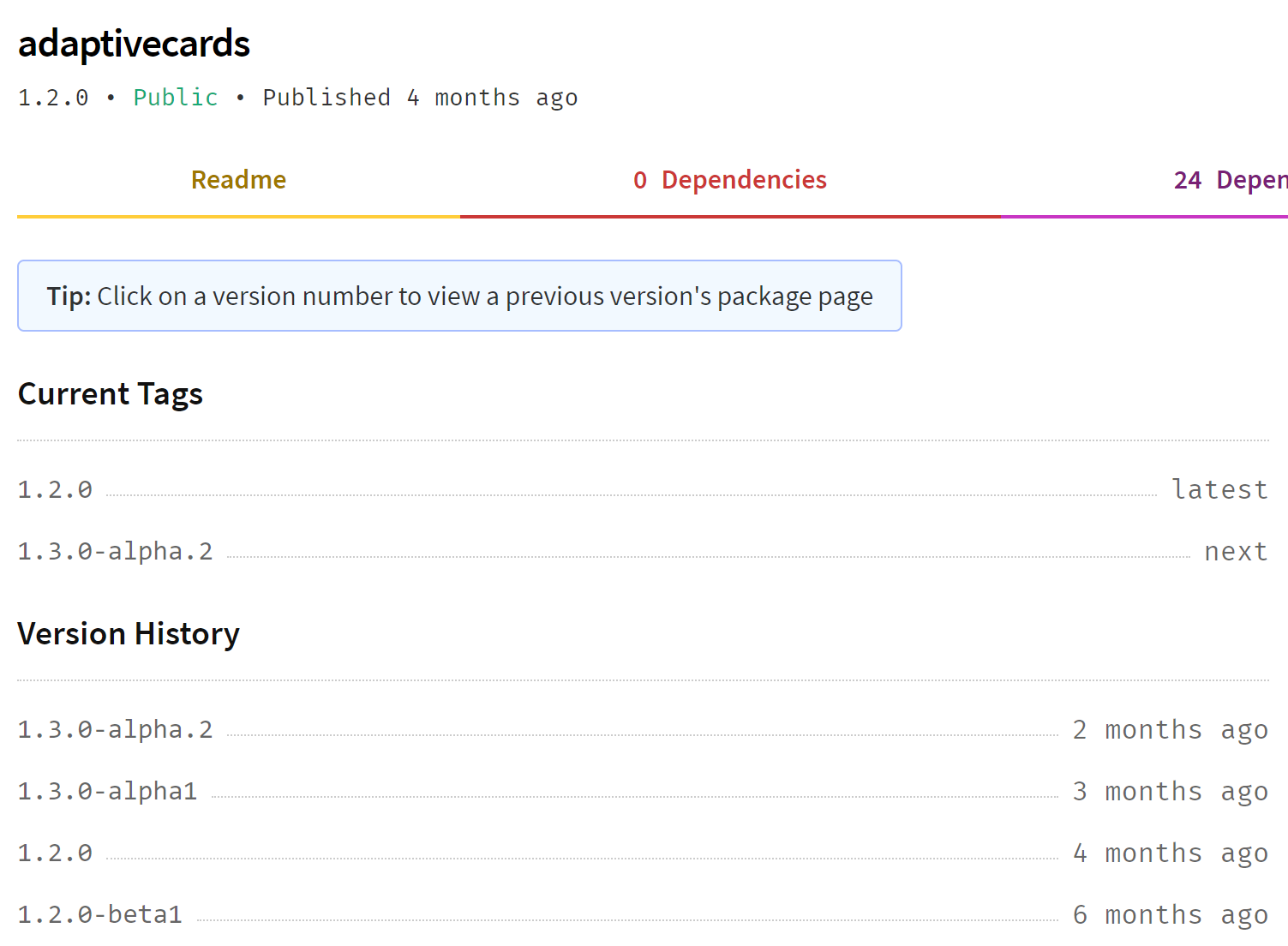Click the Published 4 months ago text
The width and height of the screenshot is (1288, 946).
pyautogui.click(x=419, y=98)
